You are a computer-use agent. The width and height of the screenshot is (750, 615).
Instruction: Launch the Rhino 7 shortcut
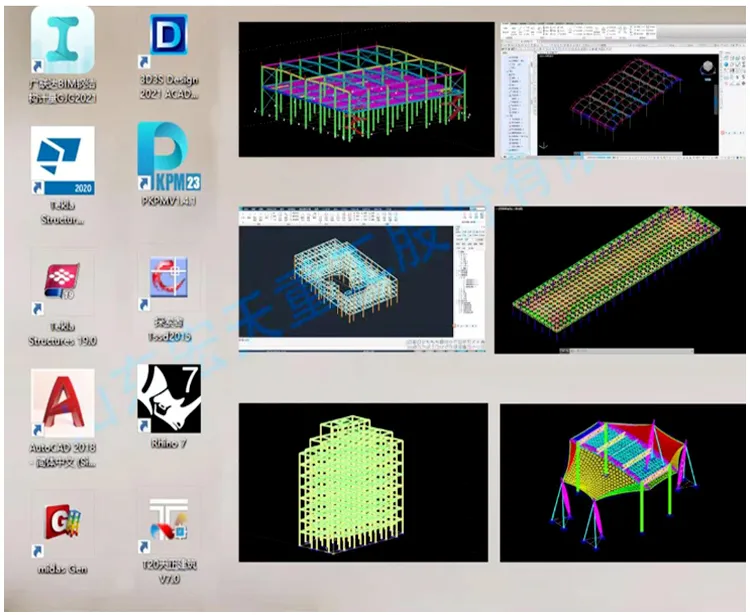point(169,398)
